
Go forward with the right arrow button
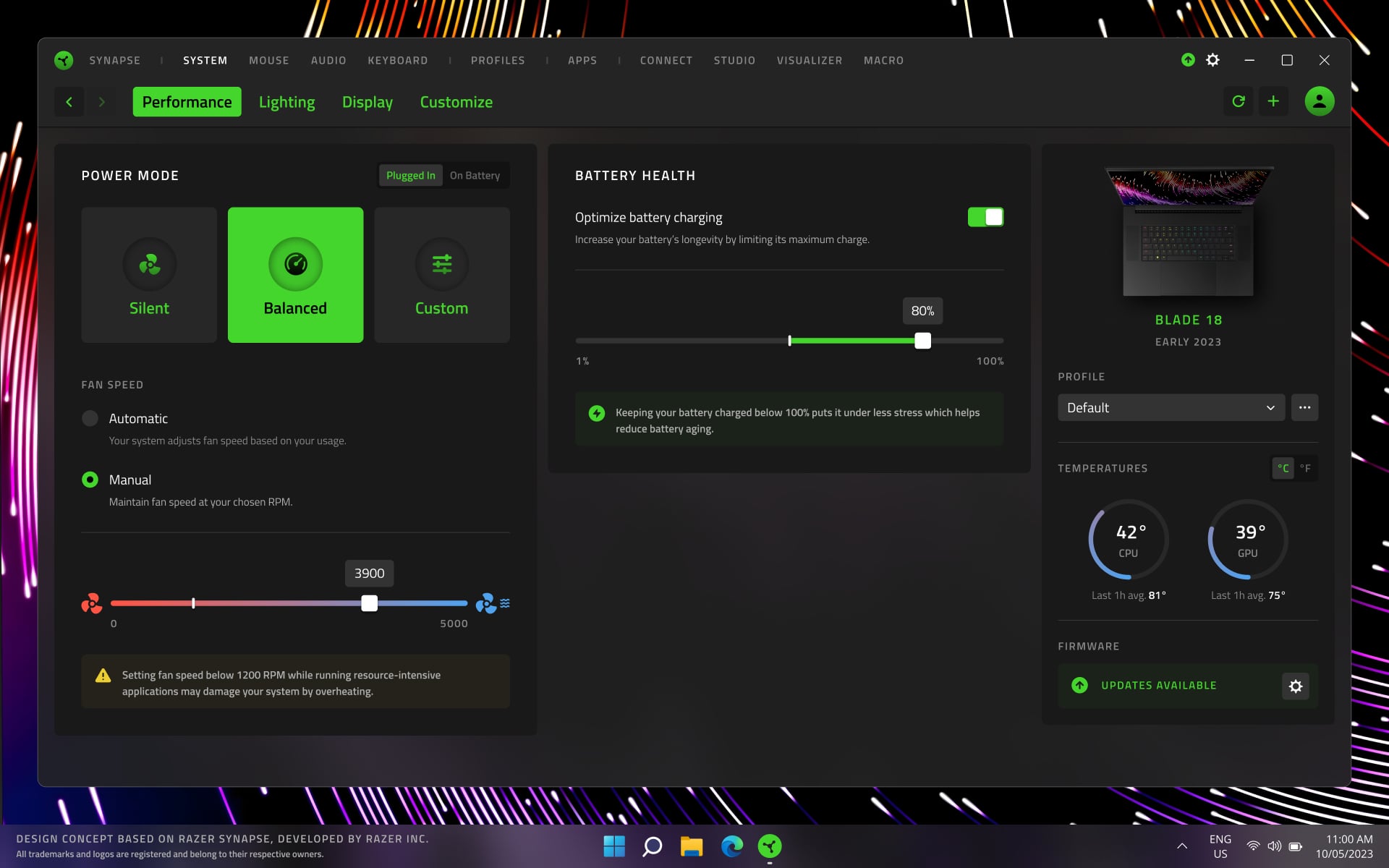tap(102, 102)
